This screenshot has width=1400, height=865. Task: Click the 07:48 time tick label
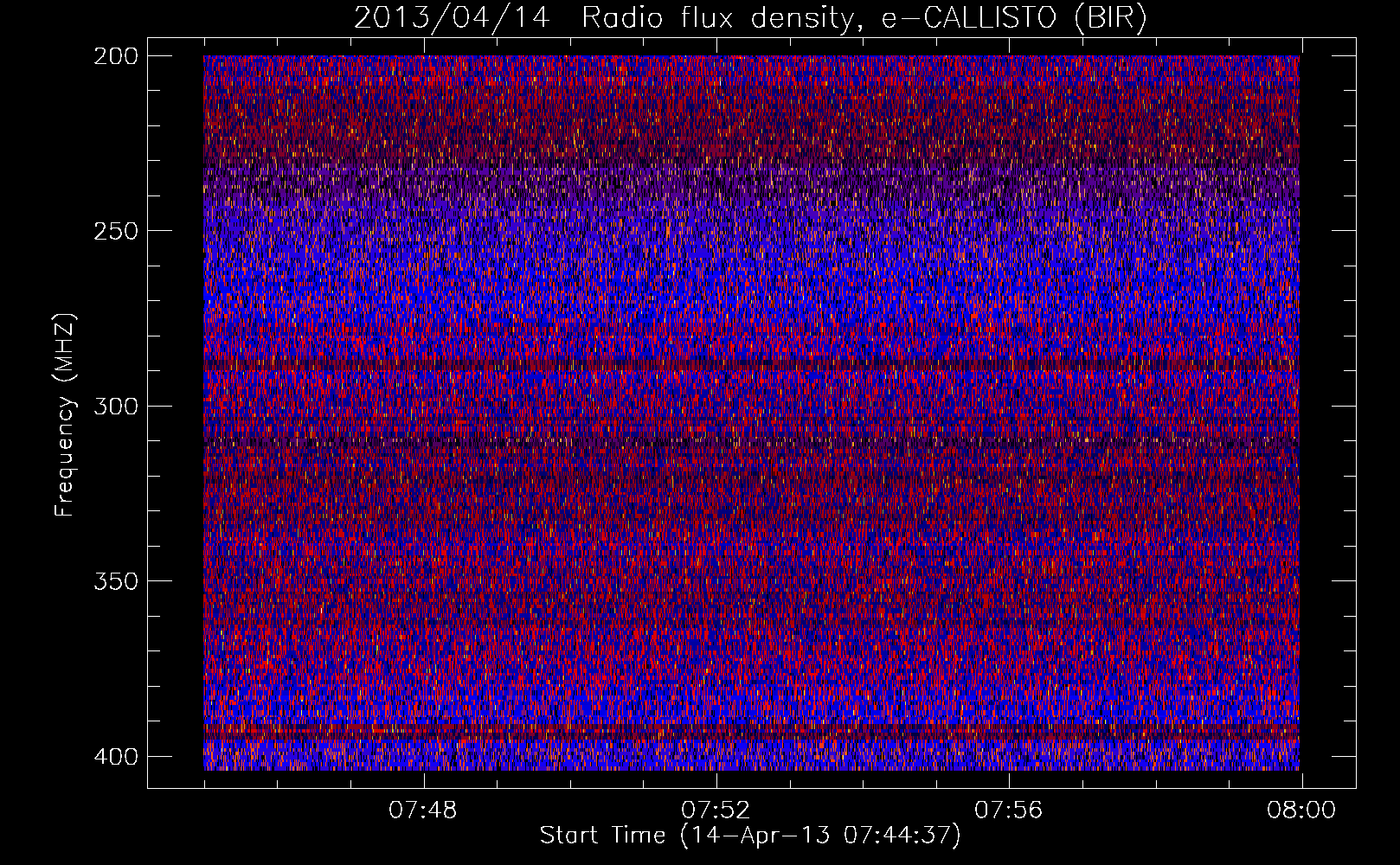pos(423,811)
